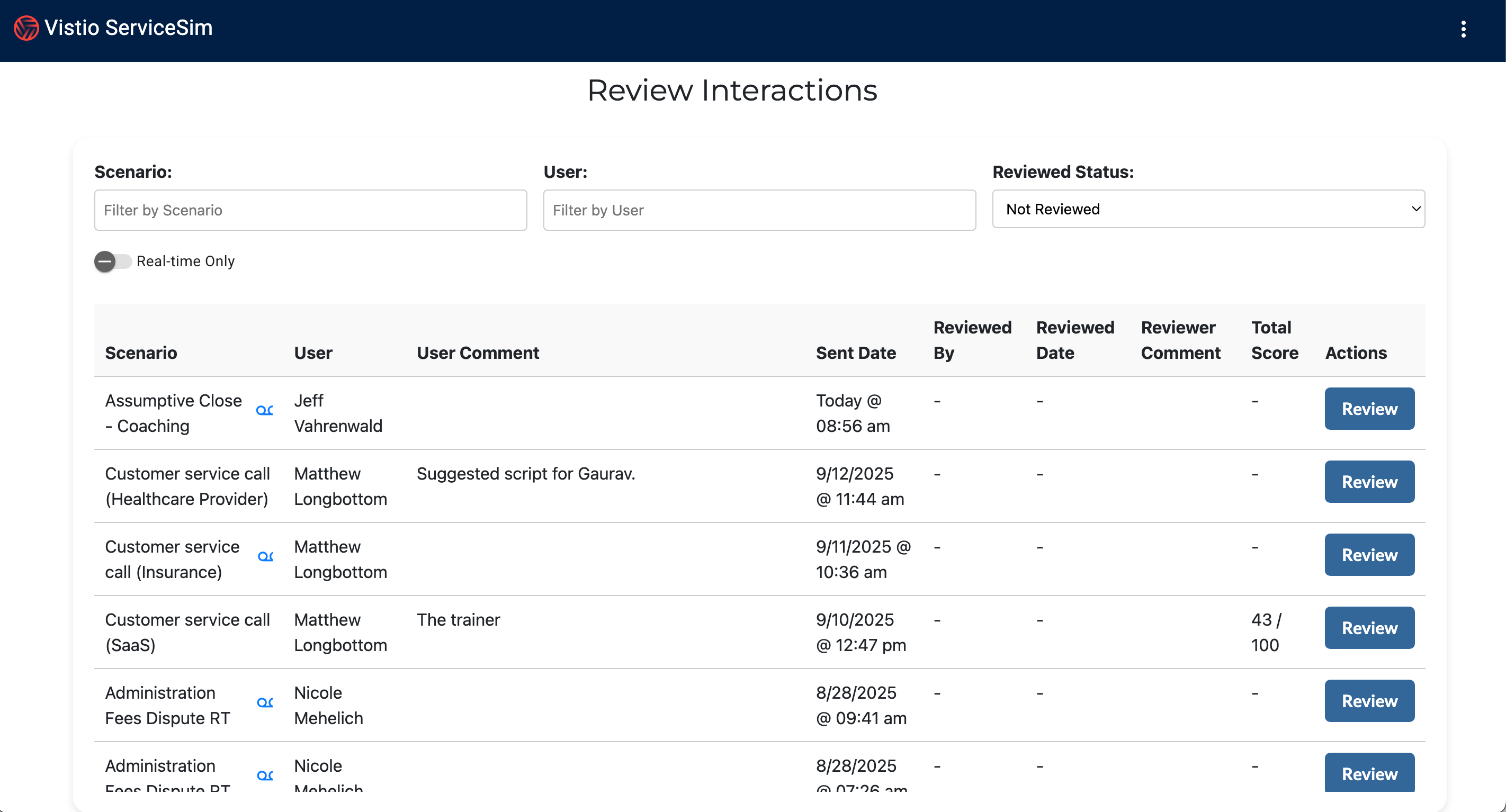Click voicemail icon on last Administration Fees row

coord(265,776)
